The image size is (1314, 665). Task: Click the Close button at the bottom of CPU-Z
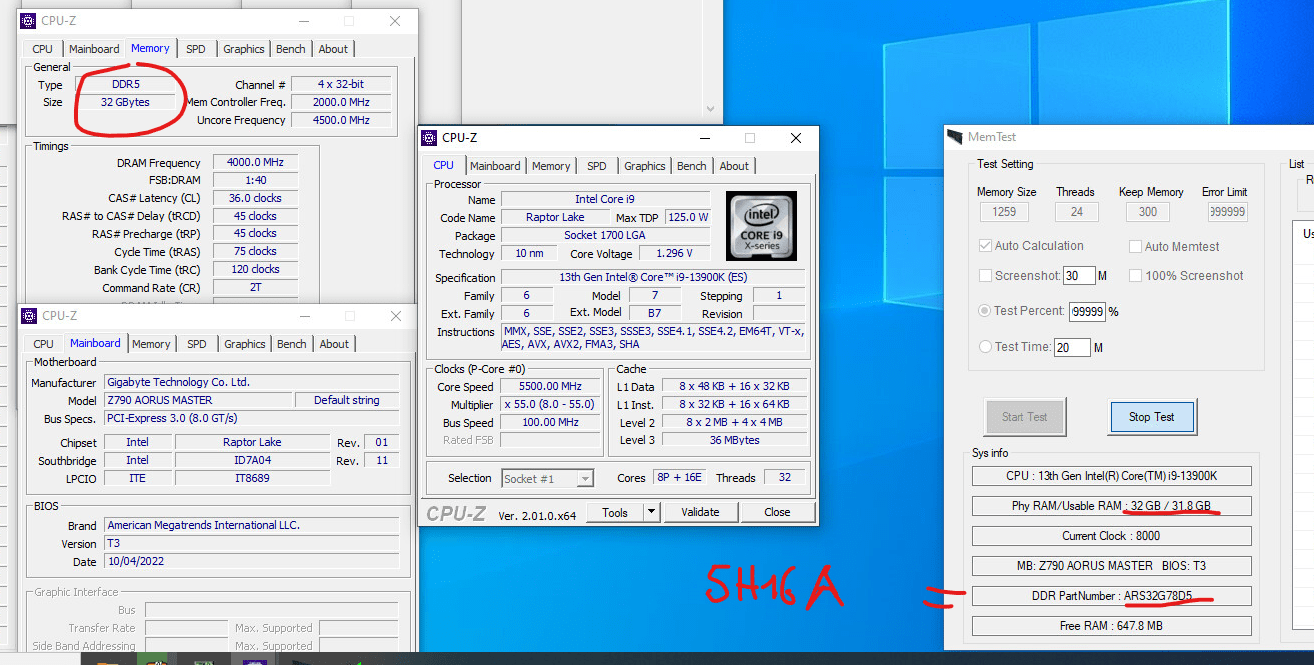click(777, 512)
